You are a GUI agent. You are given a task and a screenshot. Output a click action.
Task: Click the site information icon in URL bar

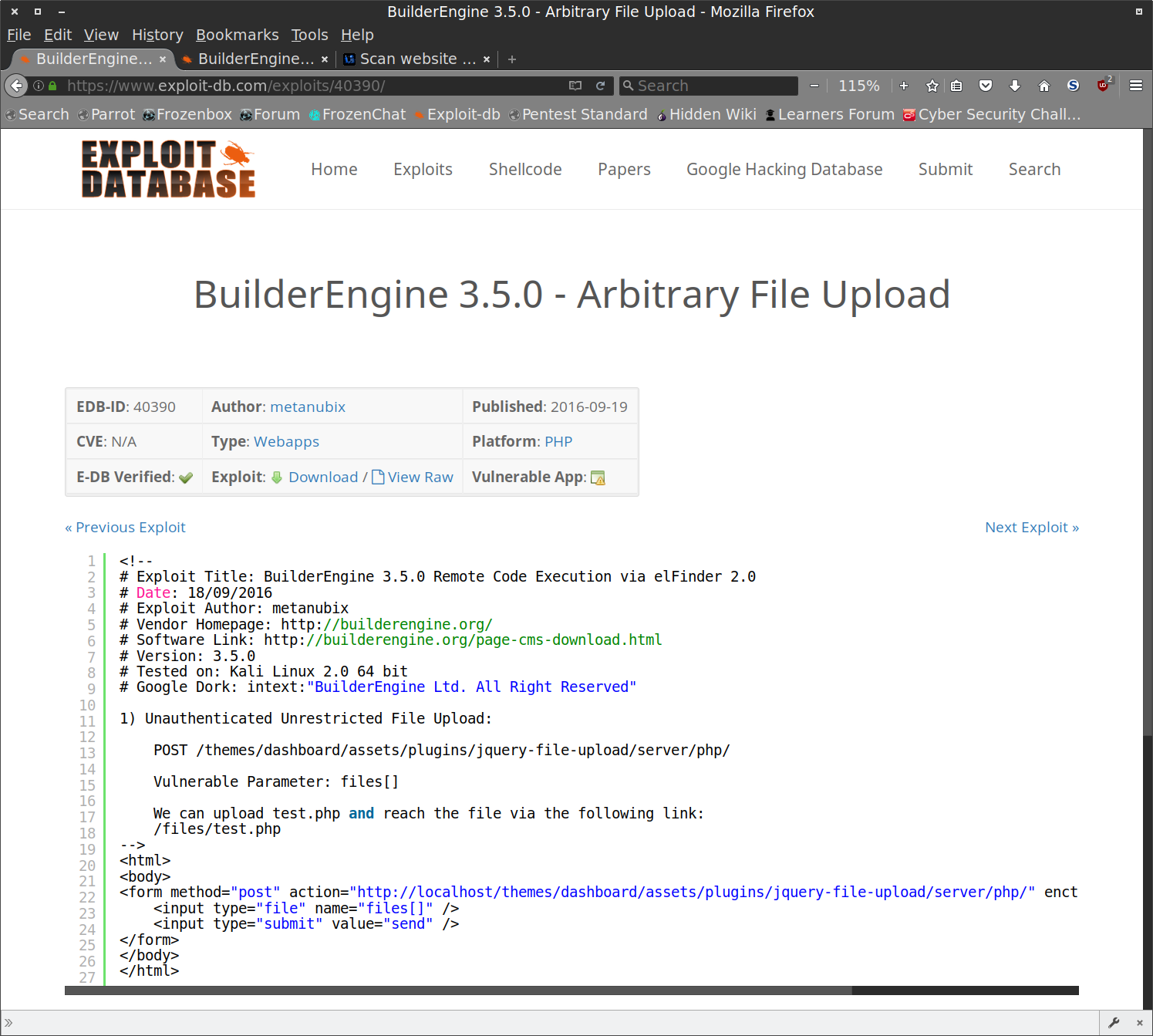39,86
